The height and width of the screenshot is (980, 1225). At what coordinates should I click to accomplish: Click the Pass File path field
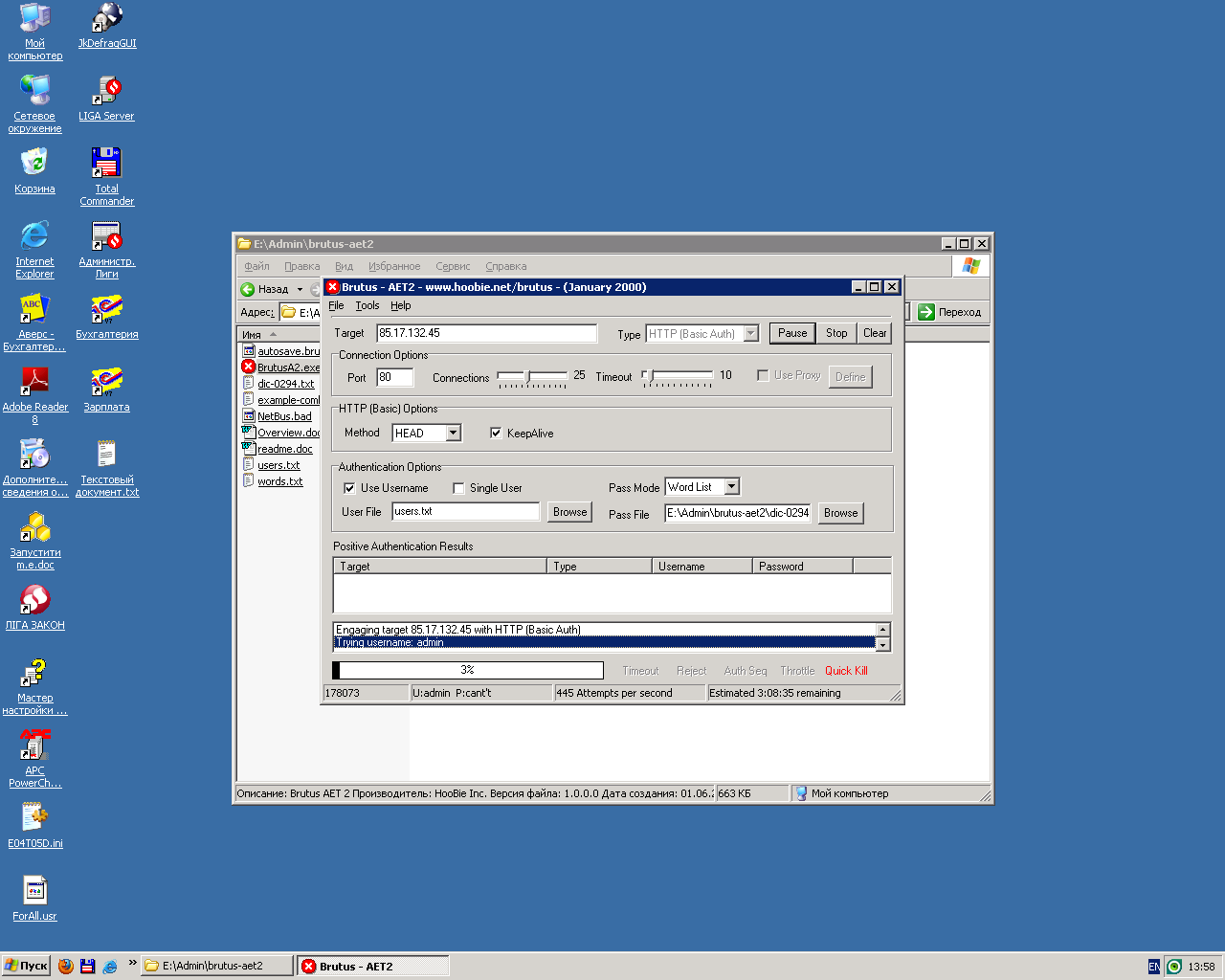click(738, 513)
